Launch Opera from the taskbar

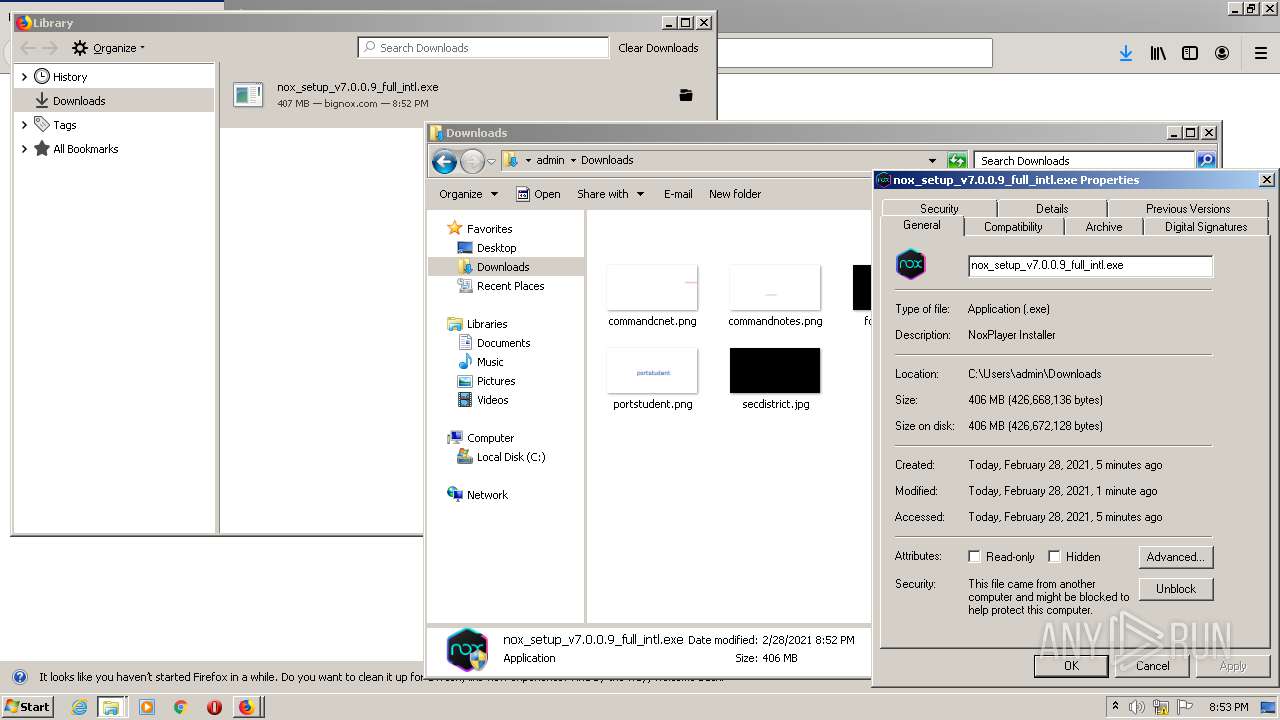(213, 707)
